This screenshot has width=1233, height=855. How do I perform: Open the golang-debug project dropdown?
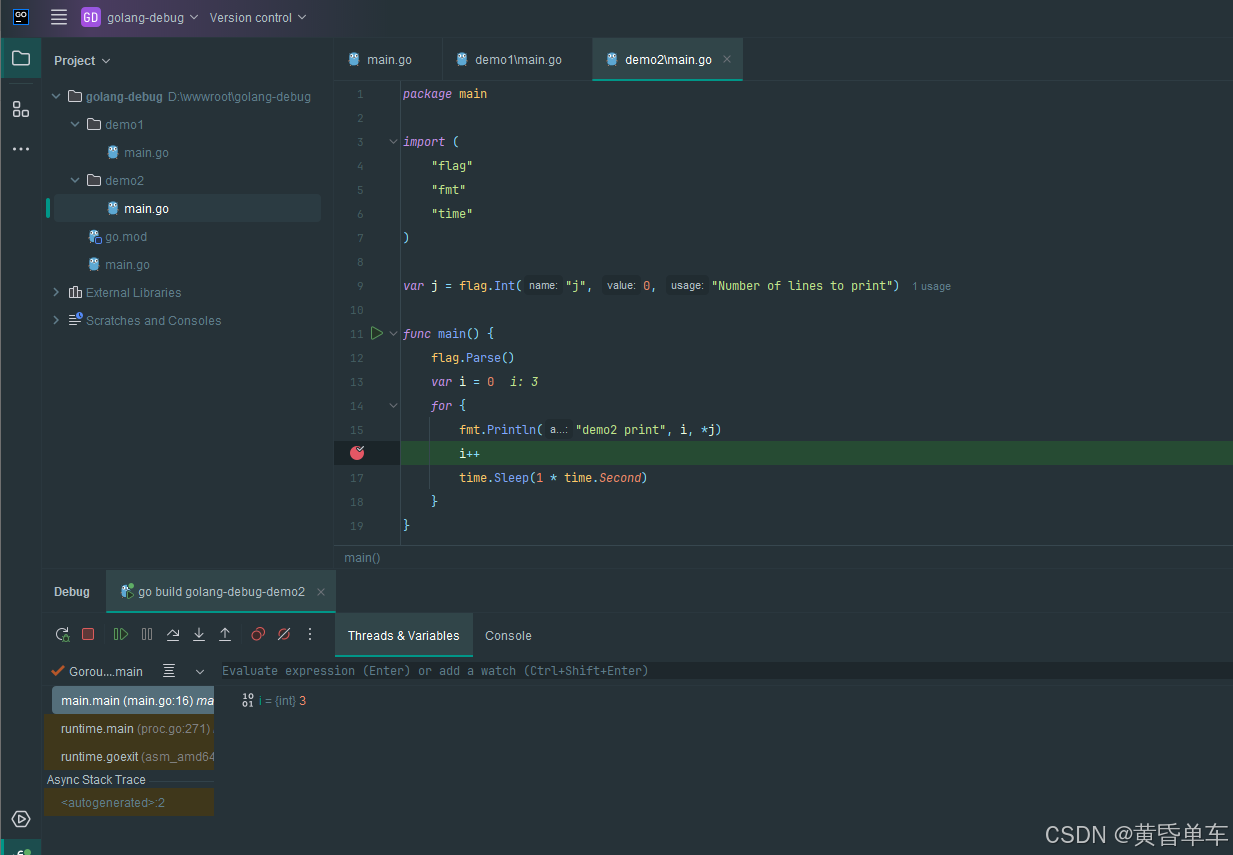(140, 17)
